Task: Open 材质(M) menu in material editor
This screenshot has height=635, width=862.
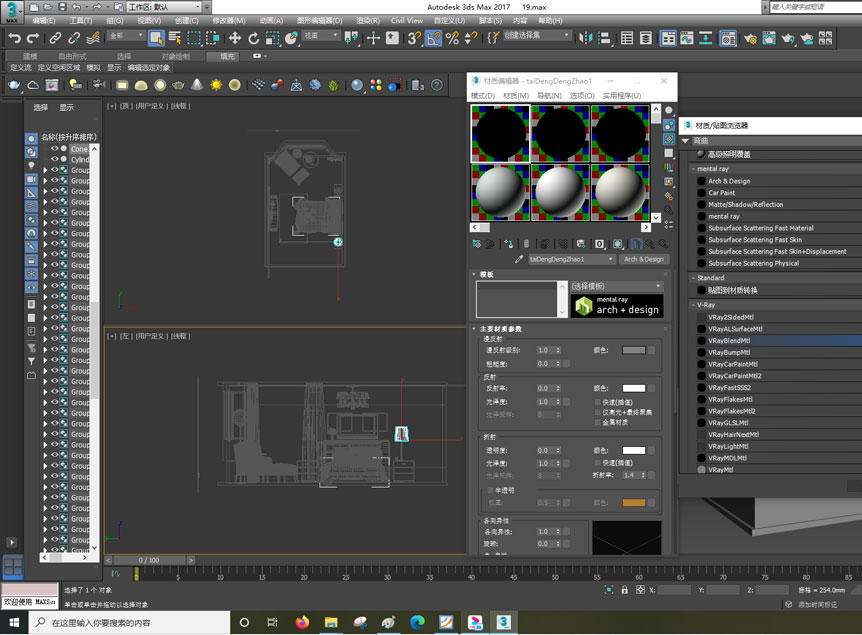Action: pos(516,96)
